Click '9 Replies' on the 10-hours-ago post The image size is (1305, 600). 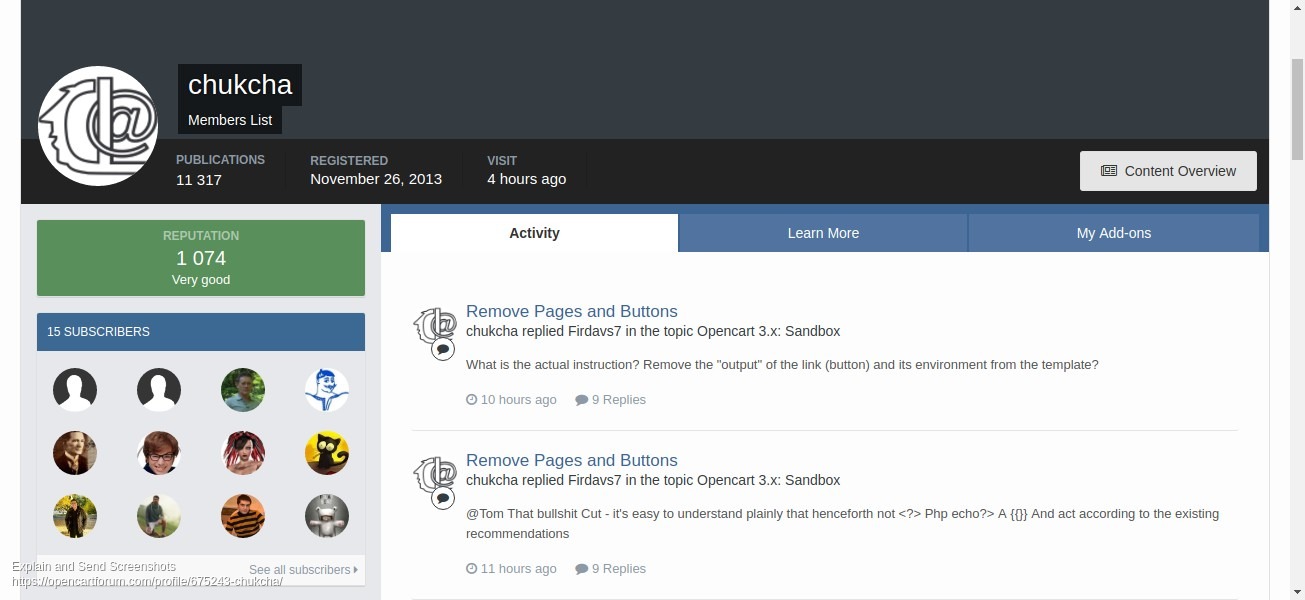[610, 400]
